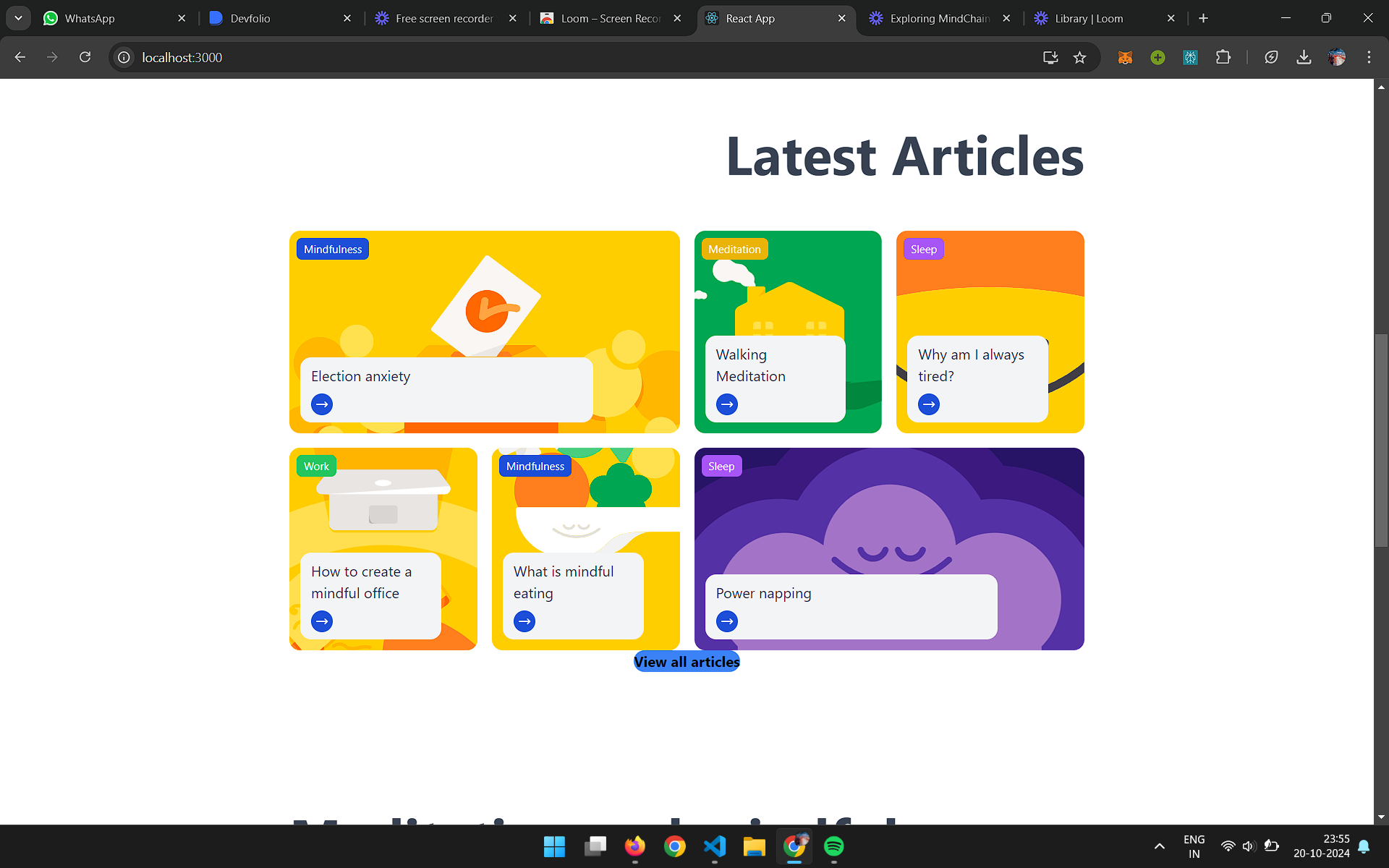Bookmark this page with star icon
Viewport: 1389px width, 868px height.
click(1079, 58)
